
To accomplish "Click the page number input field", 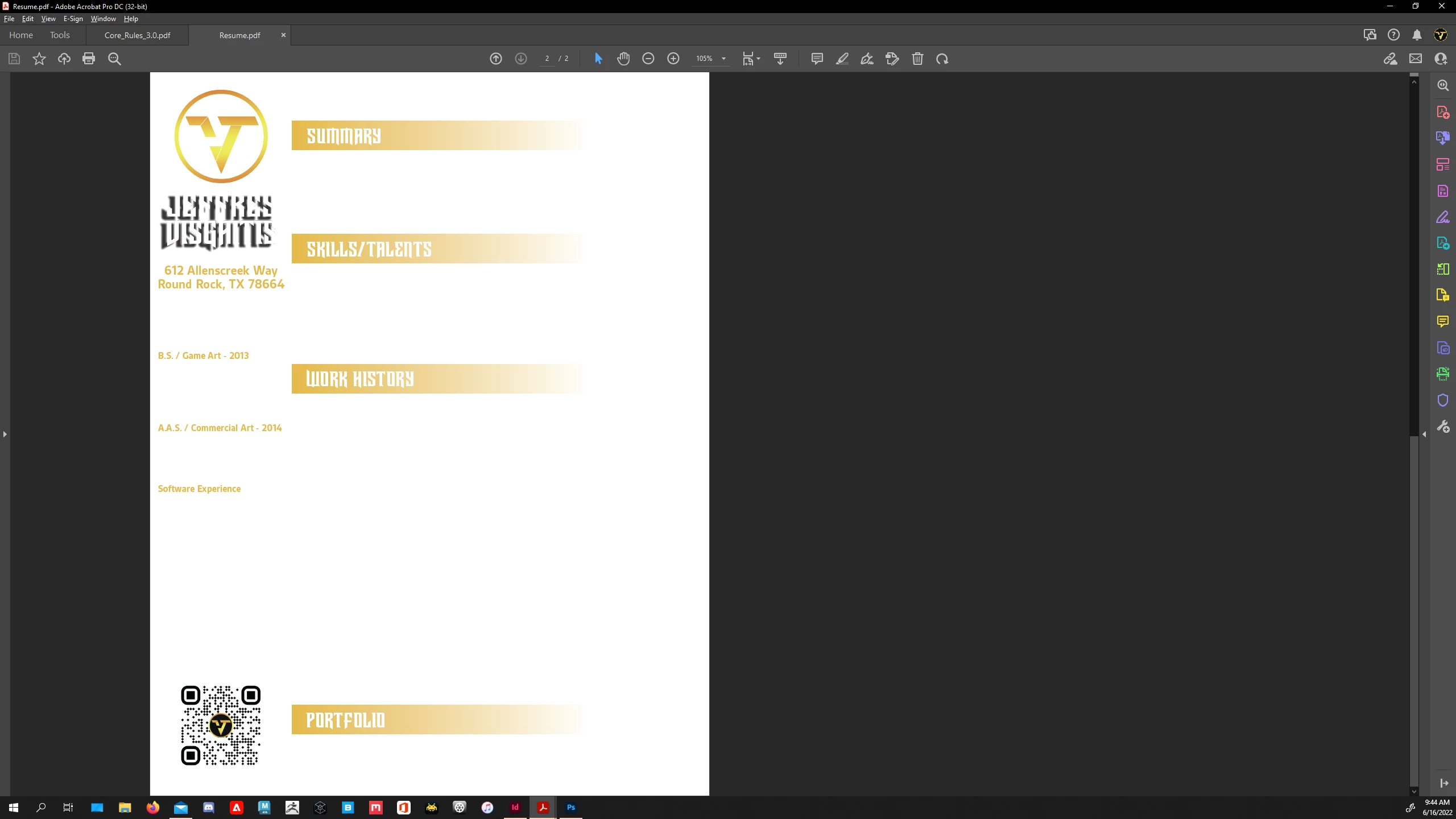I will point(547,59).
